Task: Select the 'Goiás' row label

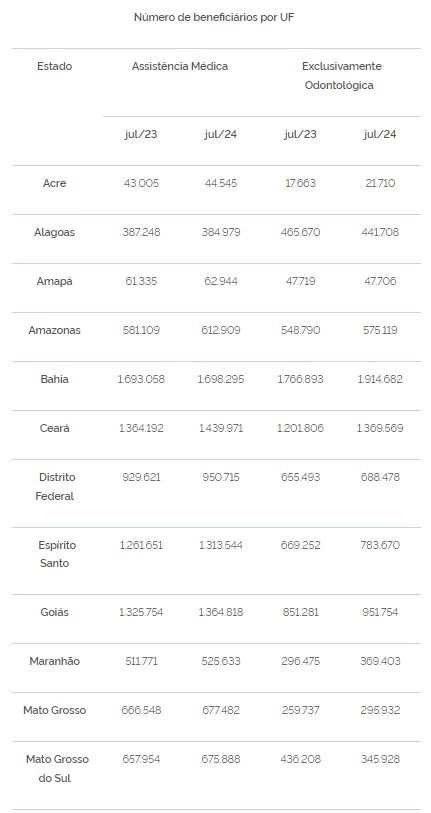Action: click(54, 612)
